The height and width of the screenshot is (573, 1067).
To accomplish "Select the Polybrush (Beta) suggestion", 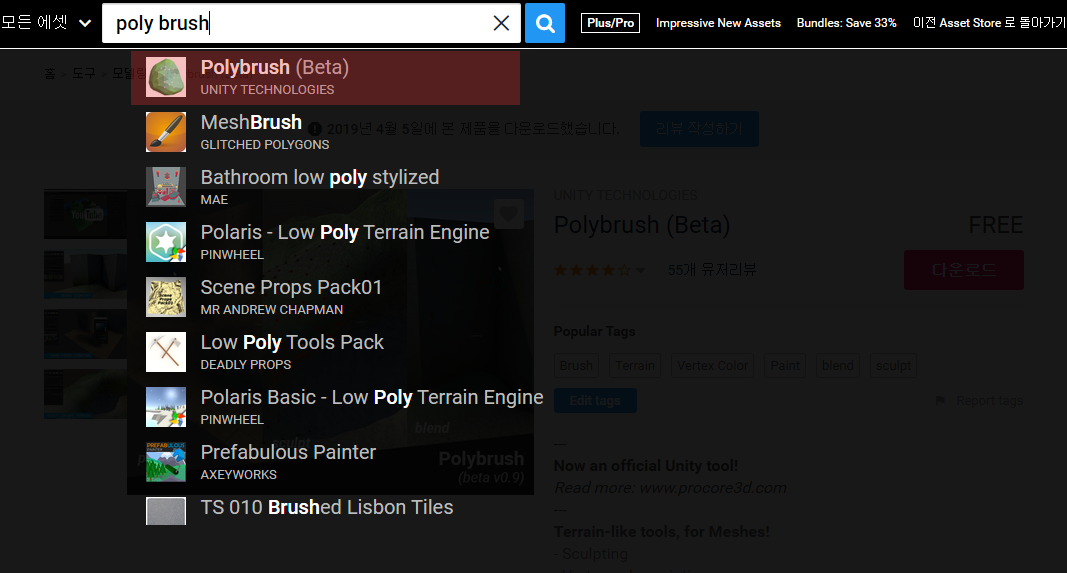I will tap(325, 78).
